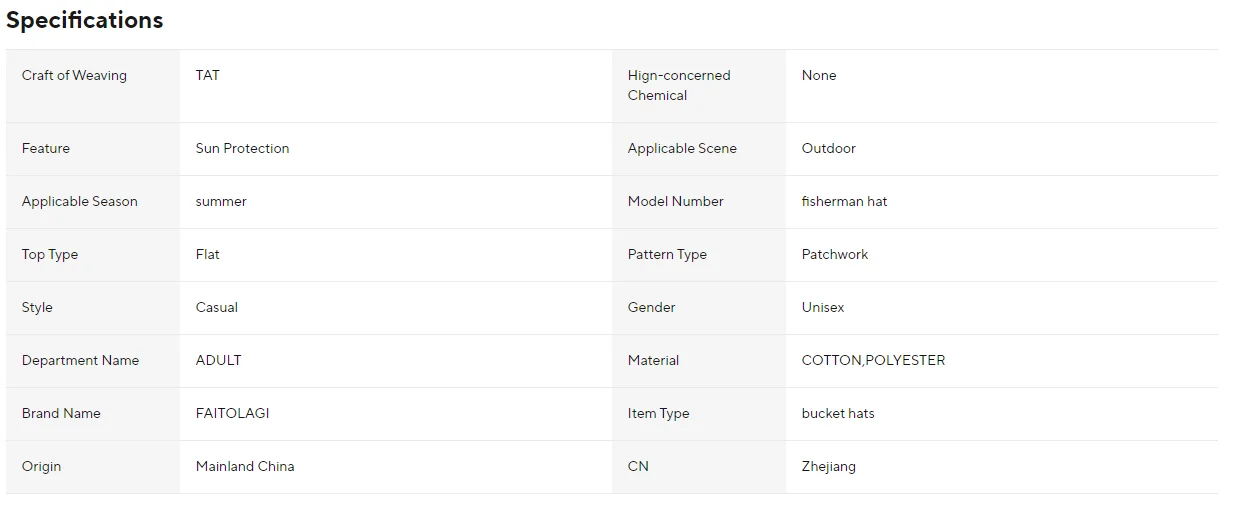
Task: Select the summer season value
Action: point(221,202)
